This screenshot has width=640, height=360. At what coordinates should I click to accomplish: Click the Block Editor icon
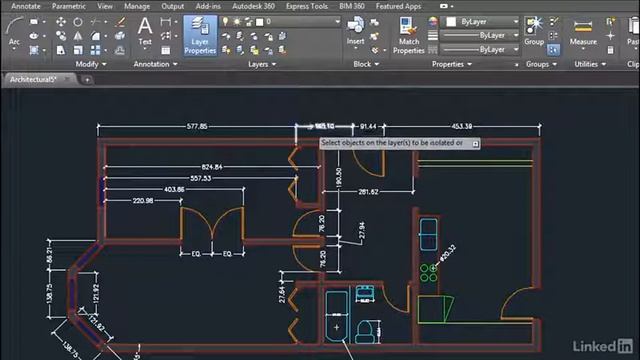coord(374,36)
